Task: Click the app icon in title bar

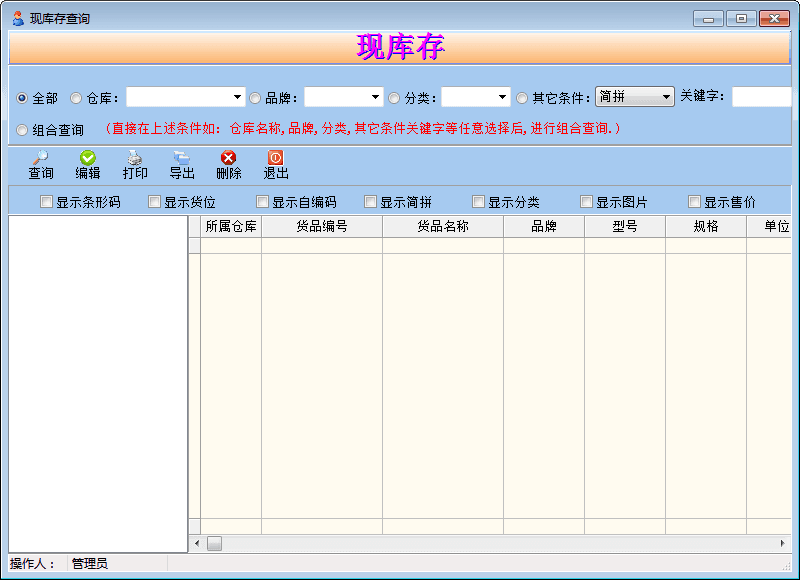Action: 18,18
